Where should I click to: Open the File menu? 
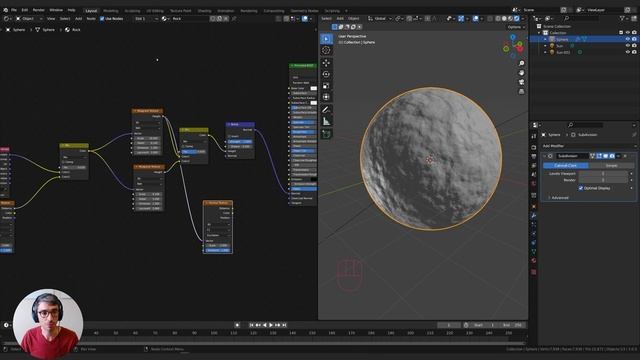coord(14,10)
